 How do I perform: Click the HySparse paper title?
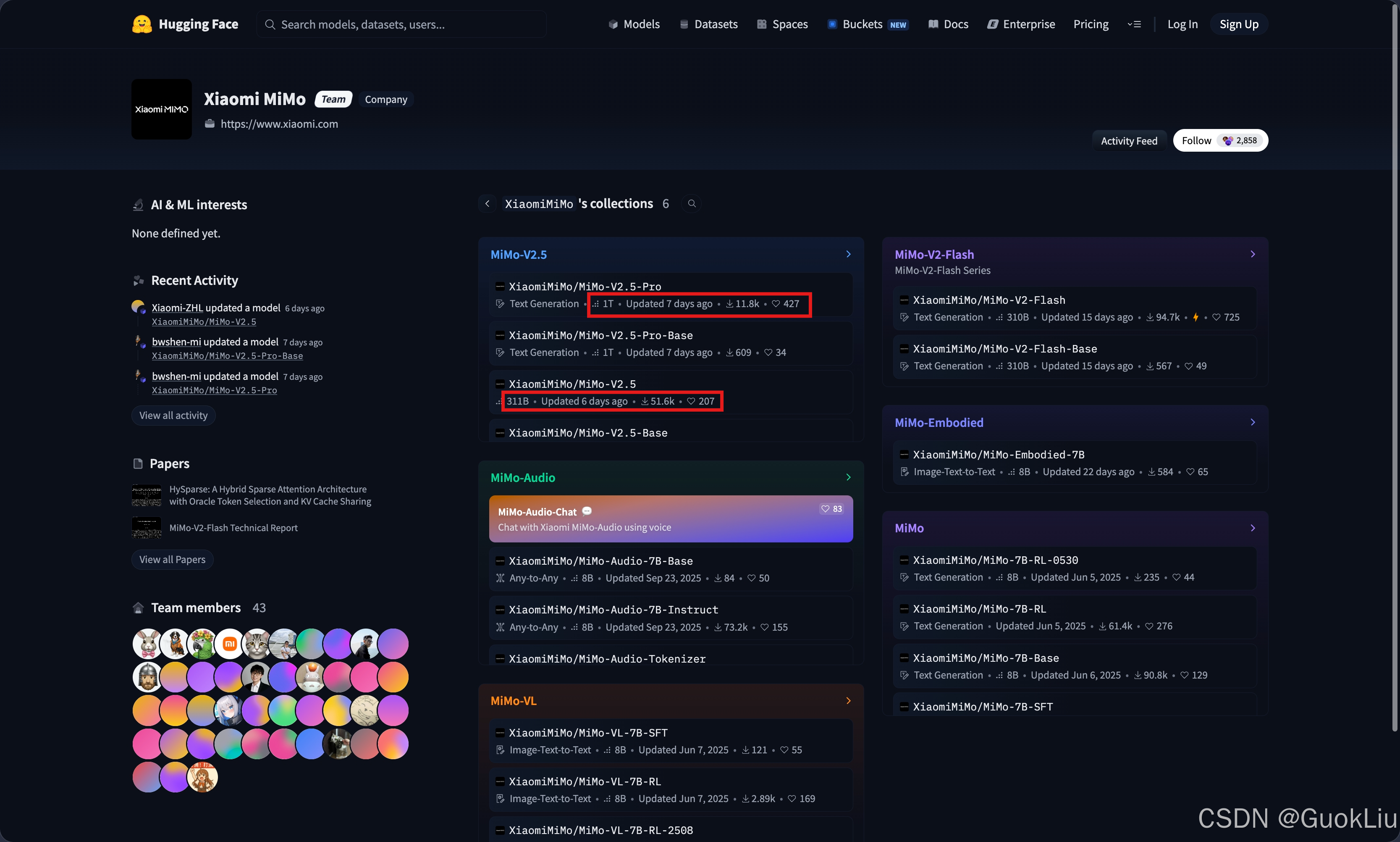270,495
